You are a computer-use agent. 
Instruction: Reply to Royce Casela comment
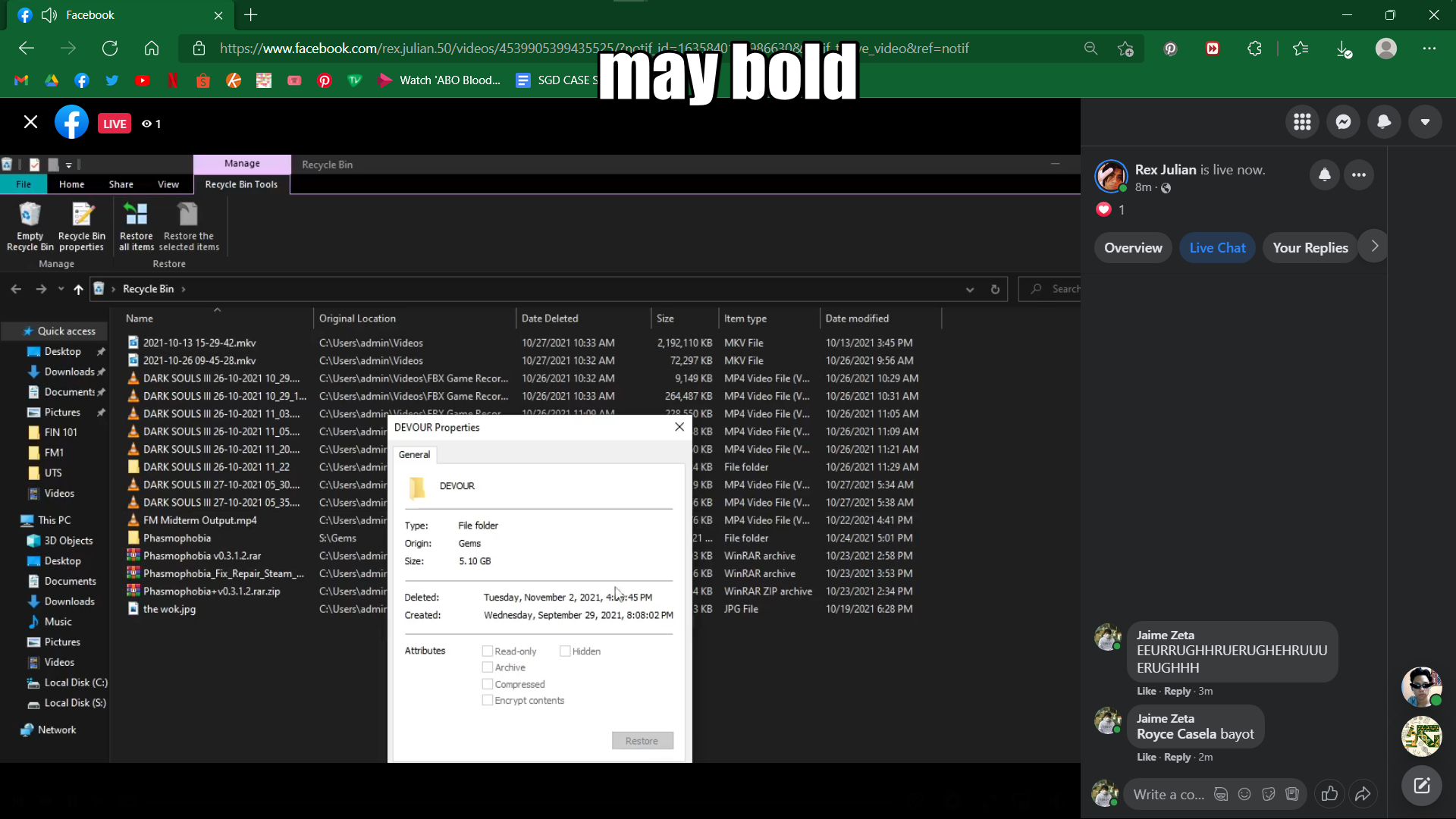coord(1177,757)
